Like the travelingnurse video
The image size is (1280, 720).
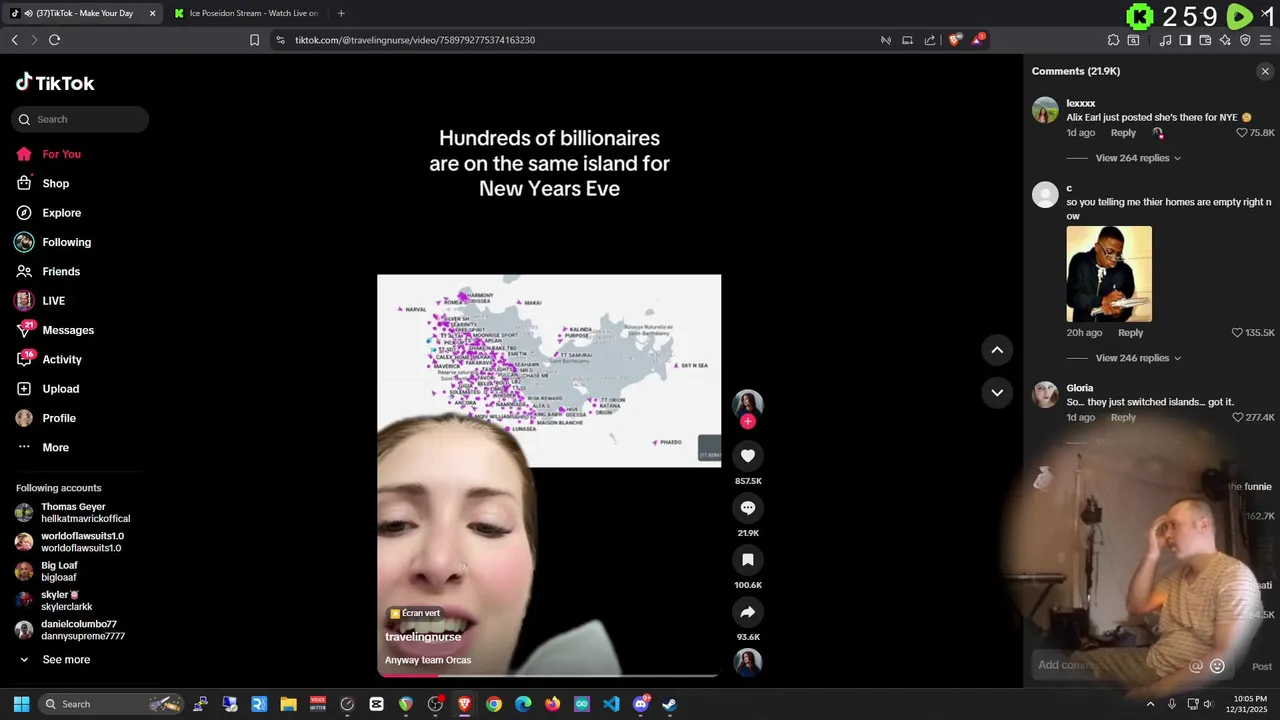point(747,456)
